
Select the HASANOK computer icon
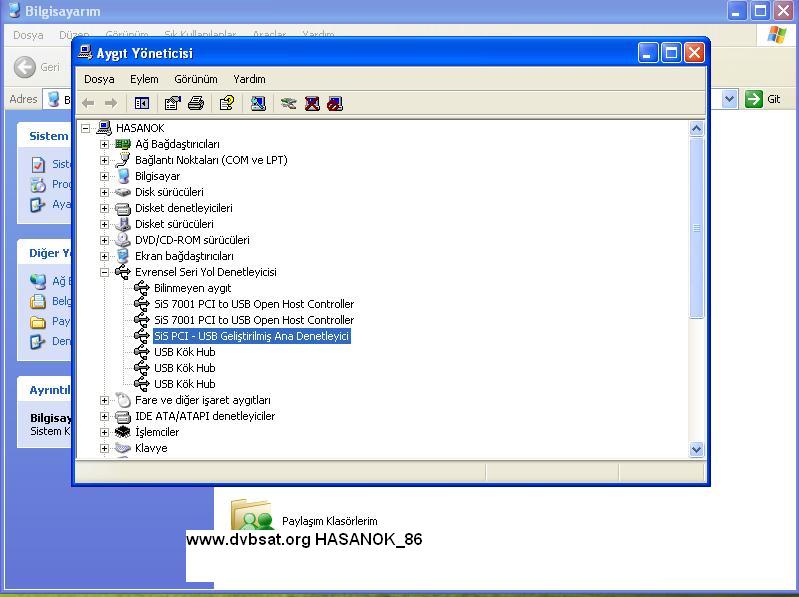103,127
